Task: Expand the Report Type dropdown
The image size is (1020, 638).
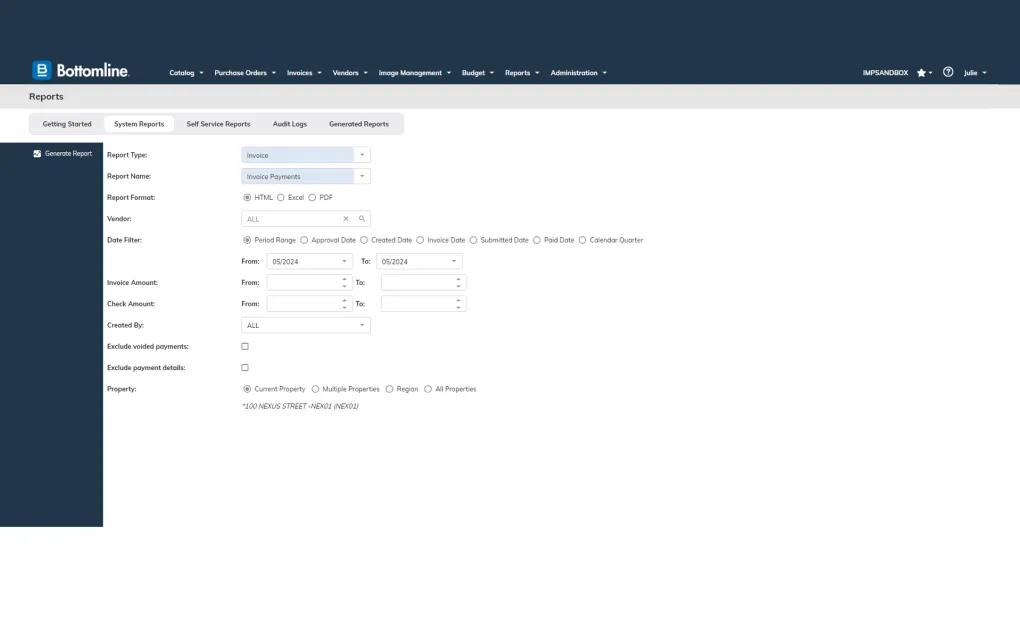Action: pos(362,155)
